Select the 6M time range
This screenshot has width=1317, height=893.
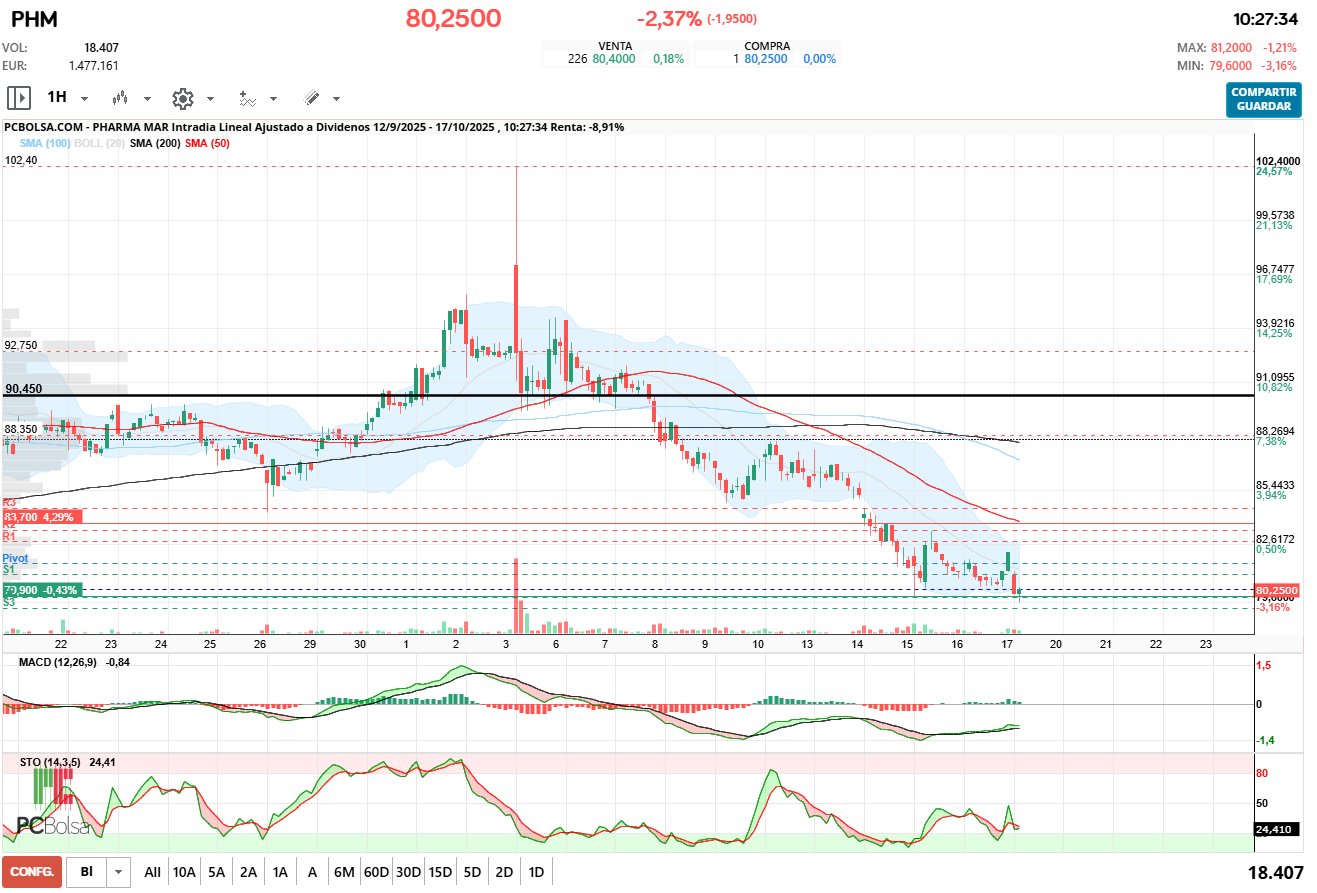point(344,872)
